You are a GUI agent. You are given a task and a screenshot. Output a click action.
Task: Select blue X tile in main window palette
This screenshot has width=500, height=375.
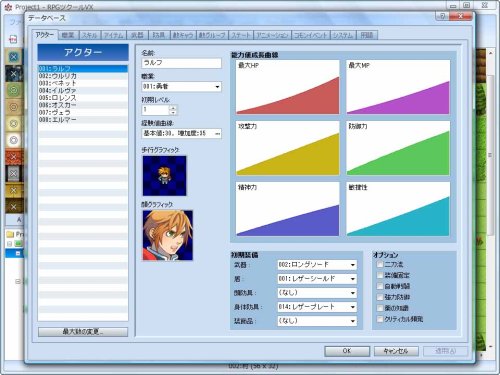(14, 57)
